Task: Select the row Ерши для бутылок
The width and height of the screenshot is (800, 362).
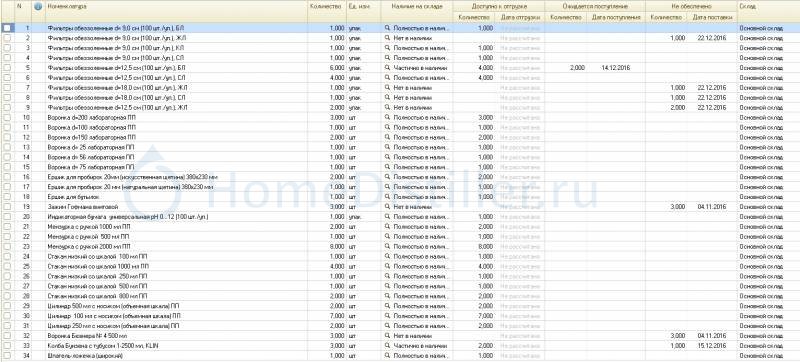Action: click(400, 197)
